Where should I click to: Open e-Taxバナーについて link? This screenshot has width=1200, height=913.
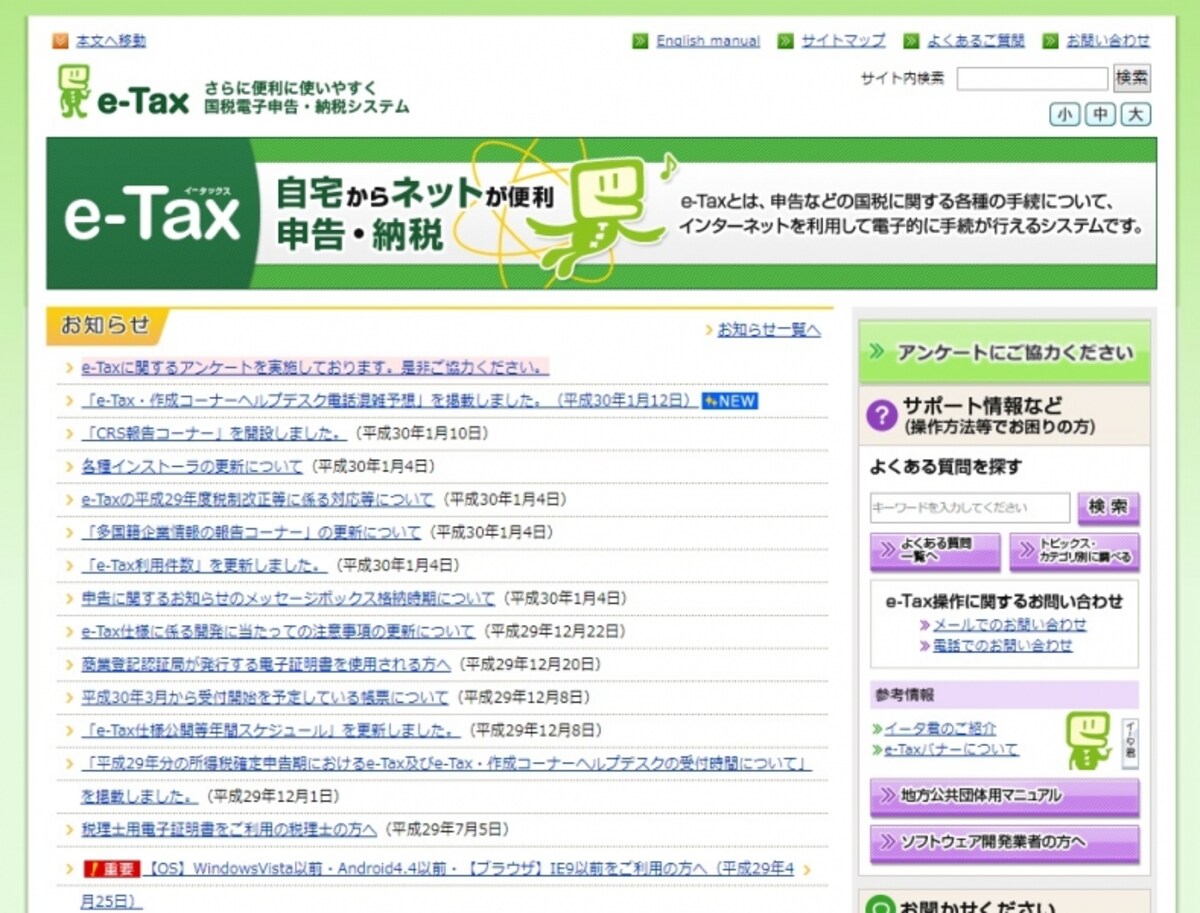pyautogui.click(x=951, y=749)
